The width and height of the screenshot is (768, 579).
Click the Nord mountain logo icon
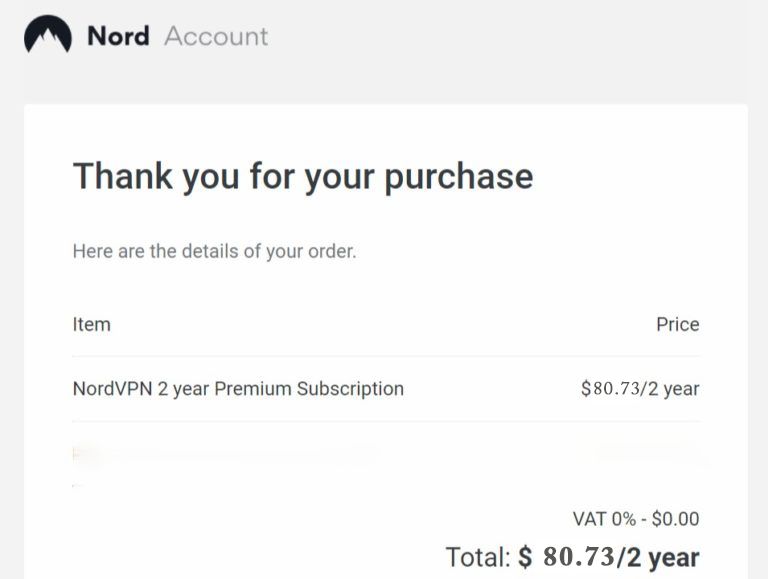tap(48, 36)
